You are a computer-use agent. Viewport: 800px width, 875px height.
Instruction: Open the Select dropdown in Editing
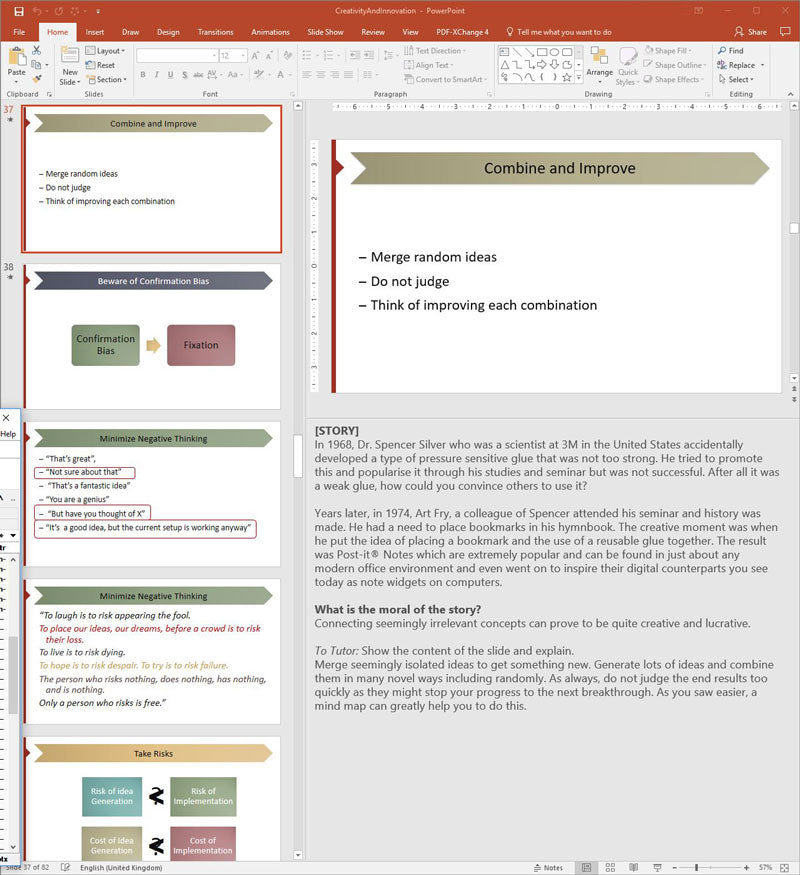(x=736, y=80)
